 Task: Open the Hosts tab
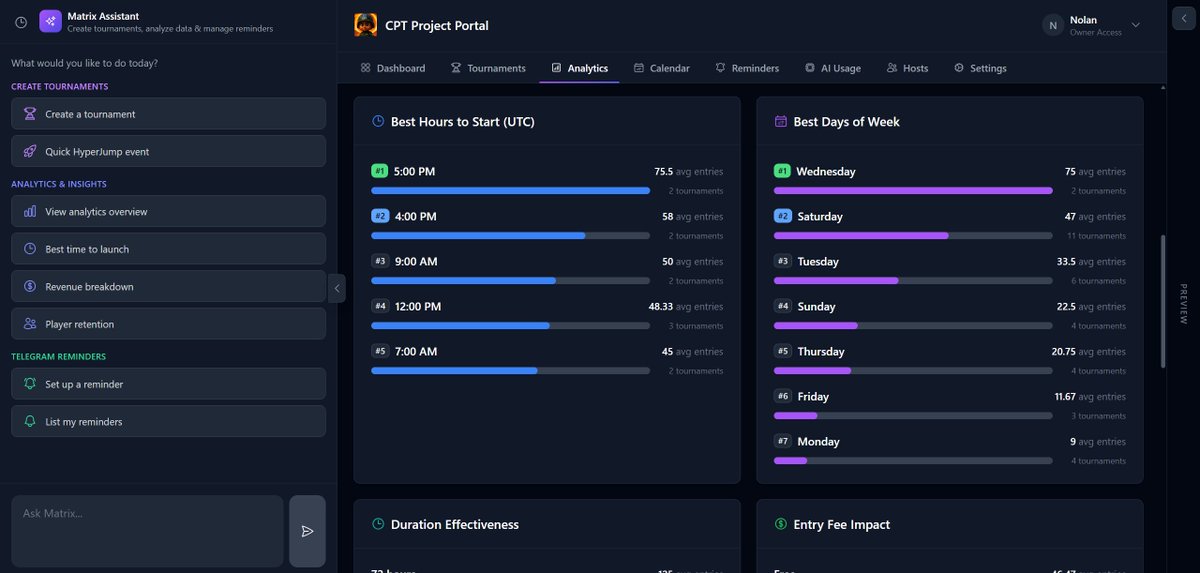coord(907,68)
